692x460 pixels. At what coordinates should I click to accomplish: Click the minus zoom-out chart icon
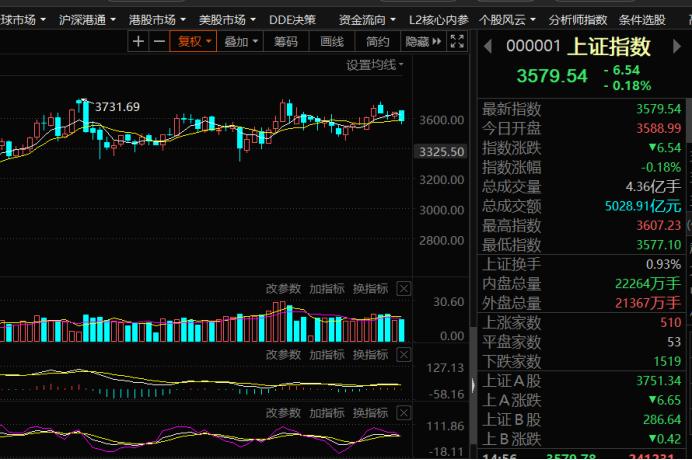click(x=159, y=41)
